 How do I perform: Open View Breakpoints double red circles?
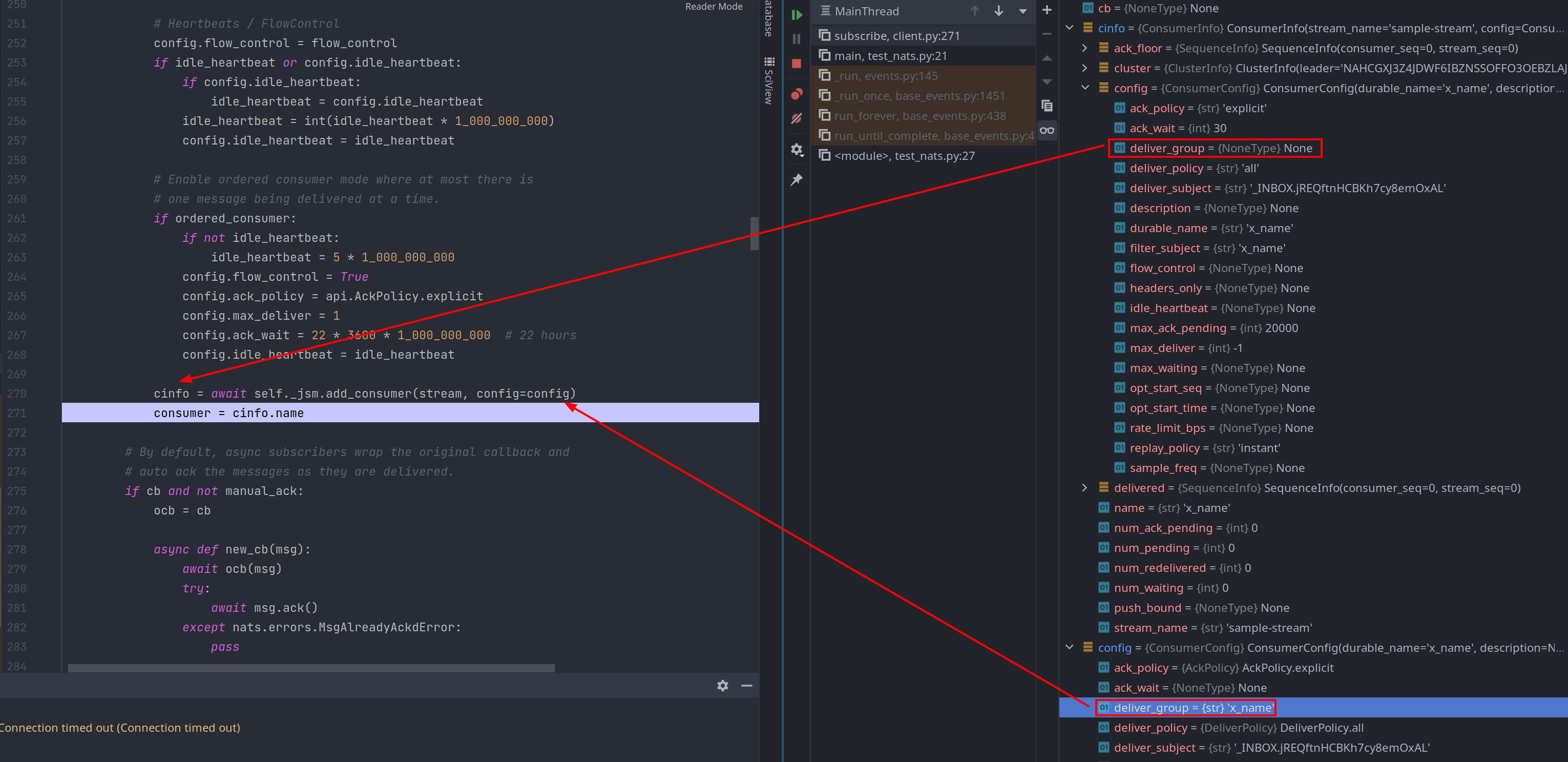coord(797,94)
